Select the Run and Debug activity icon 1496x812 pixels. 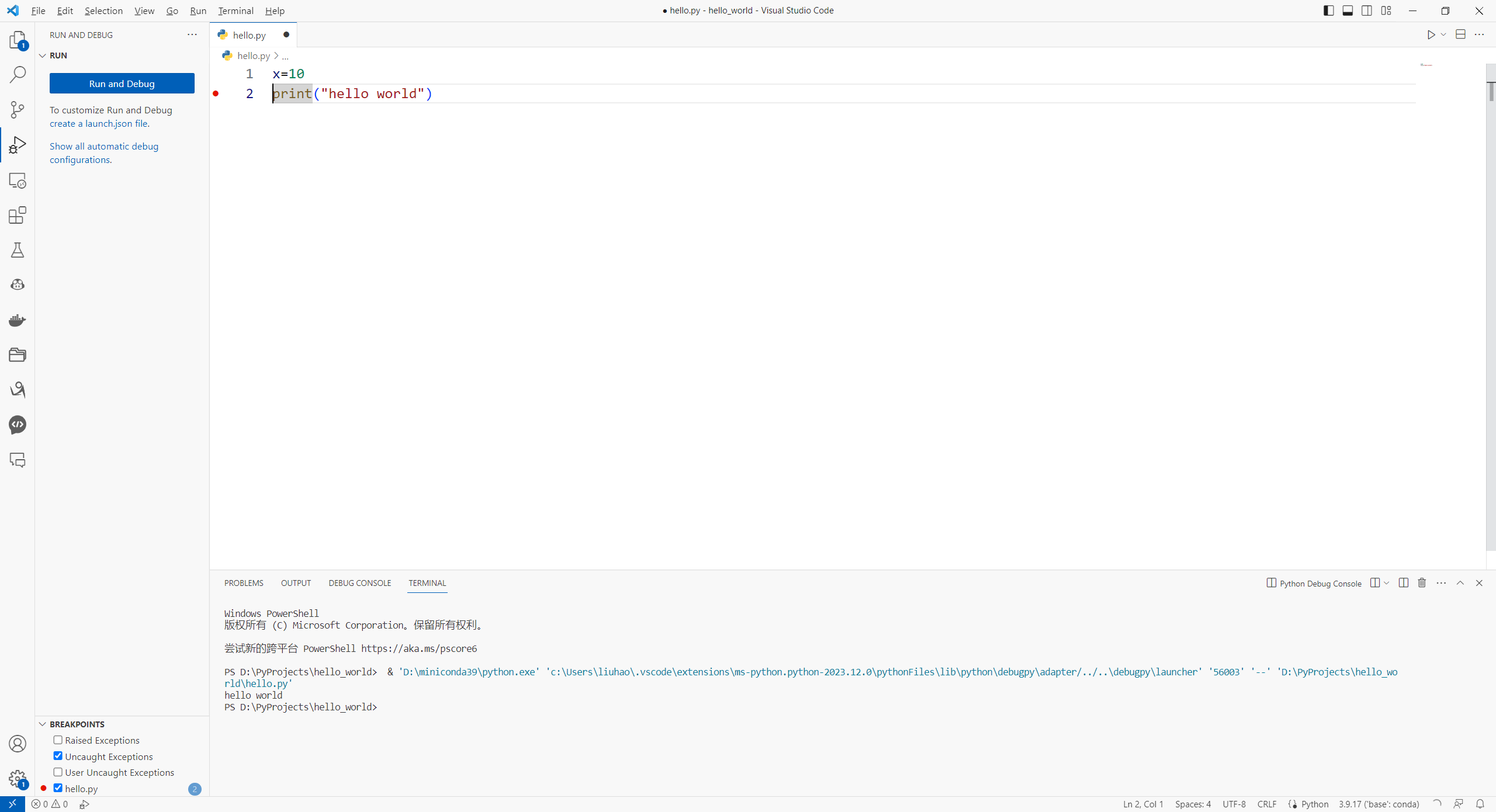click(18, 145)
